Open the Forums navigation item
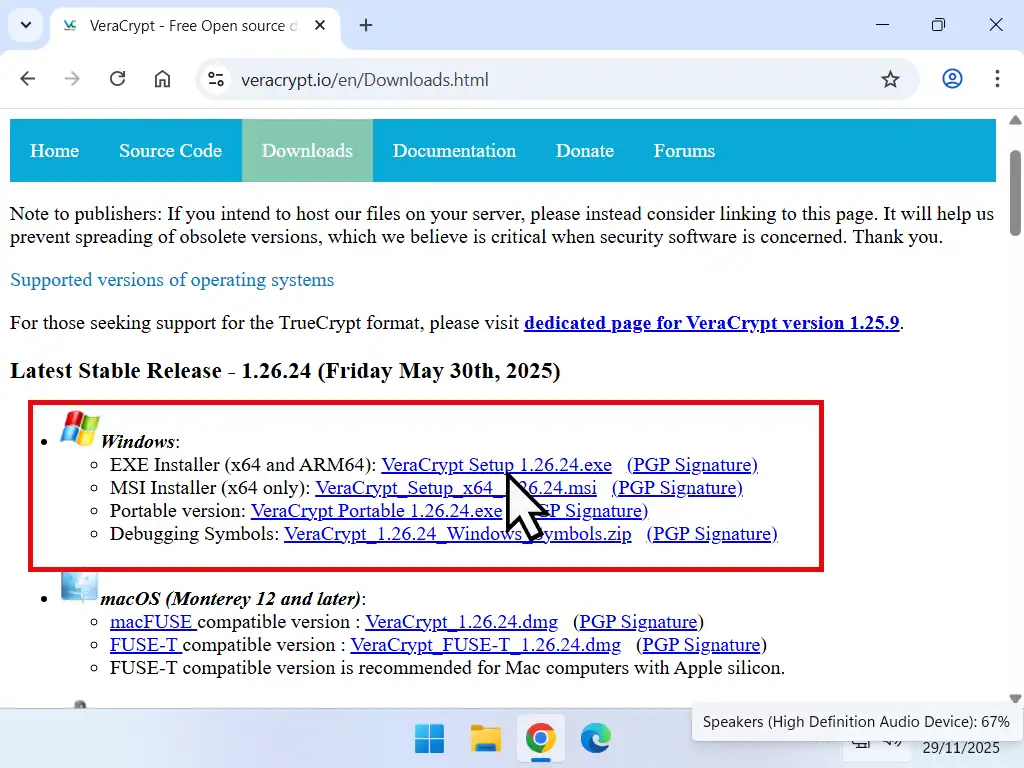The height and width of the screenshot is (768, 1024). 684,151
